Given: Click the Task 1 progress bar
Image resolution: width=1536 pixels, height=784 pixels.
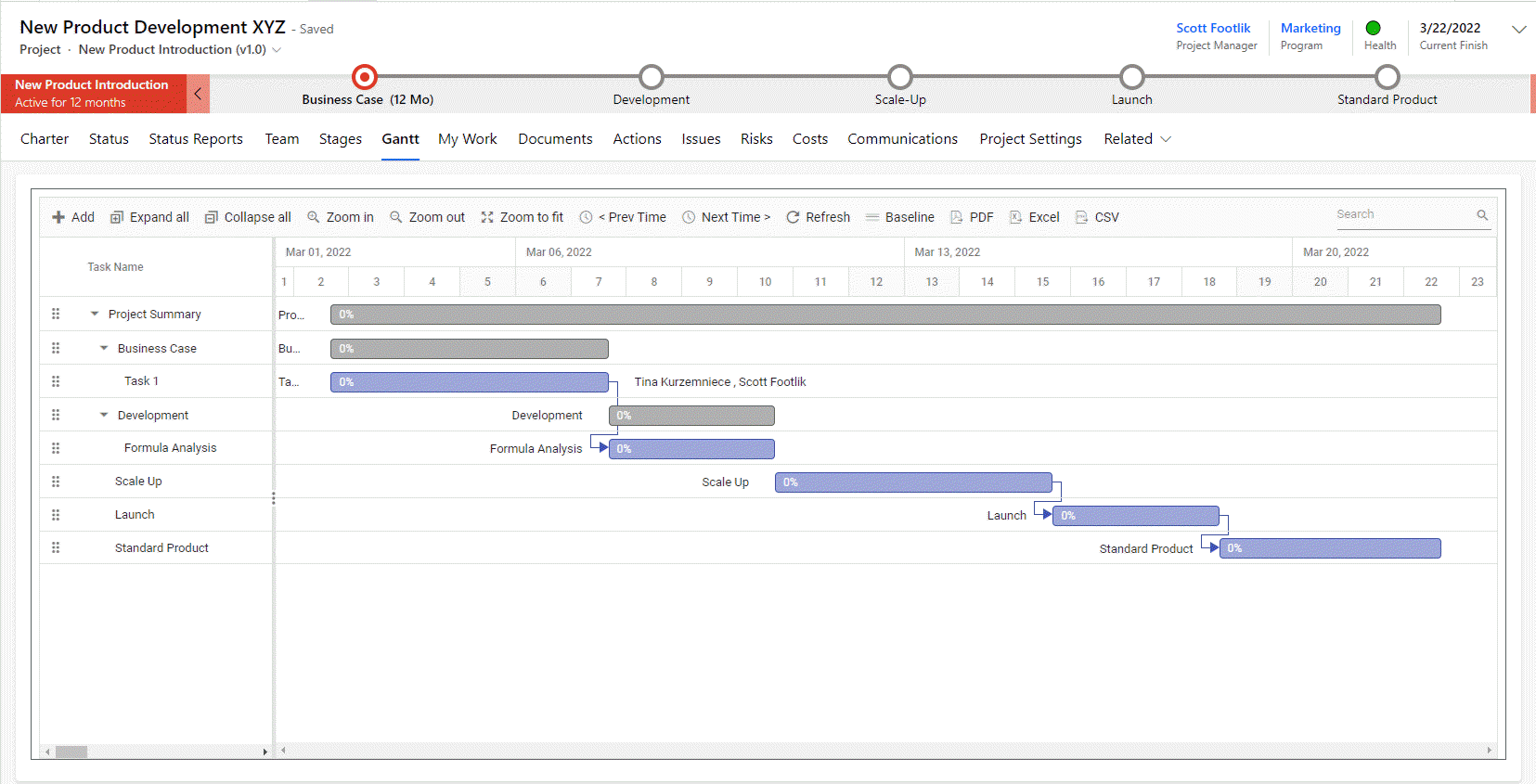Looking at the screenshot, I should 470,382.
